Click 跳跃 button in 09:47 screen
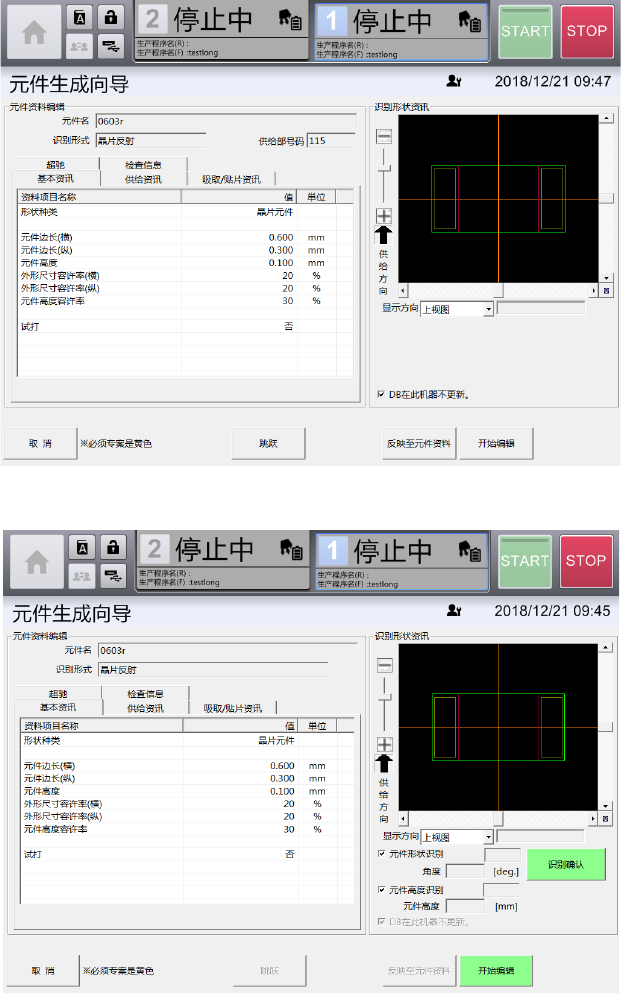 268,443
